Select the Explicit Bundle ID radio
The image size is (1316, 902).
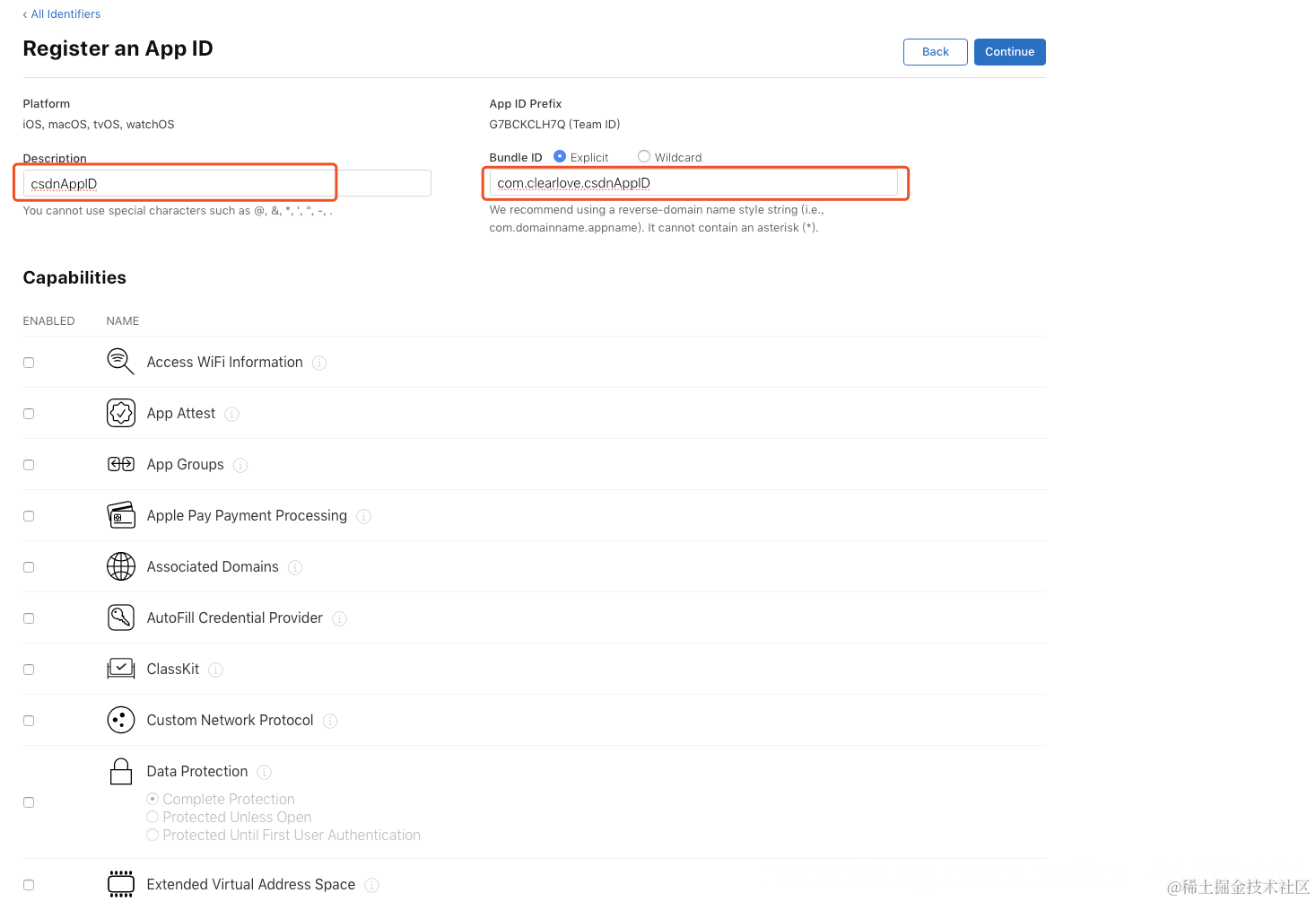pyautogui.click(x=560, y=156)
